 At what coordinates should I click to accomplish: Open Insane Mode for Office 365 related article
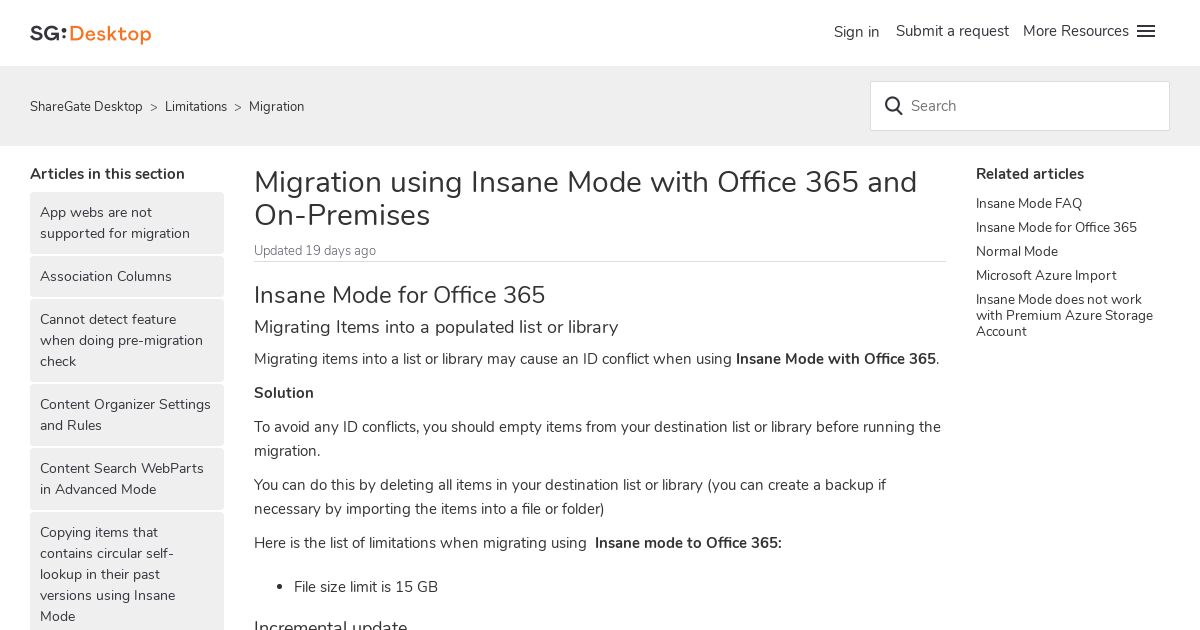point(1056,227)
